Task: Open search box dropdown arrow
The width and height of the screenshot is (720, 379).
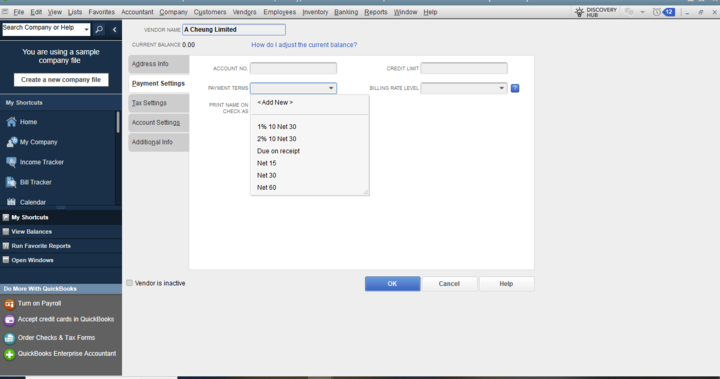Action: (x=86, y=29)
